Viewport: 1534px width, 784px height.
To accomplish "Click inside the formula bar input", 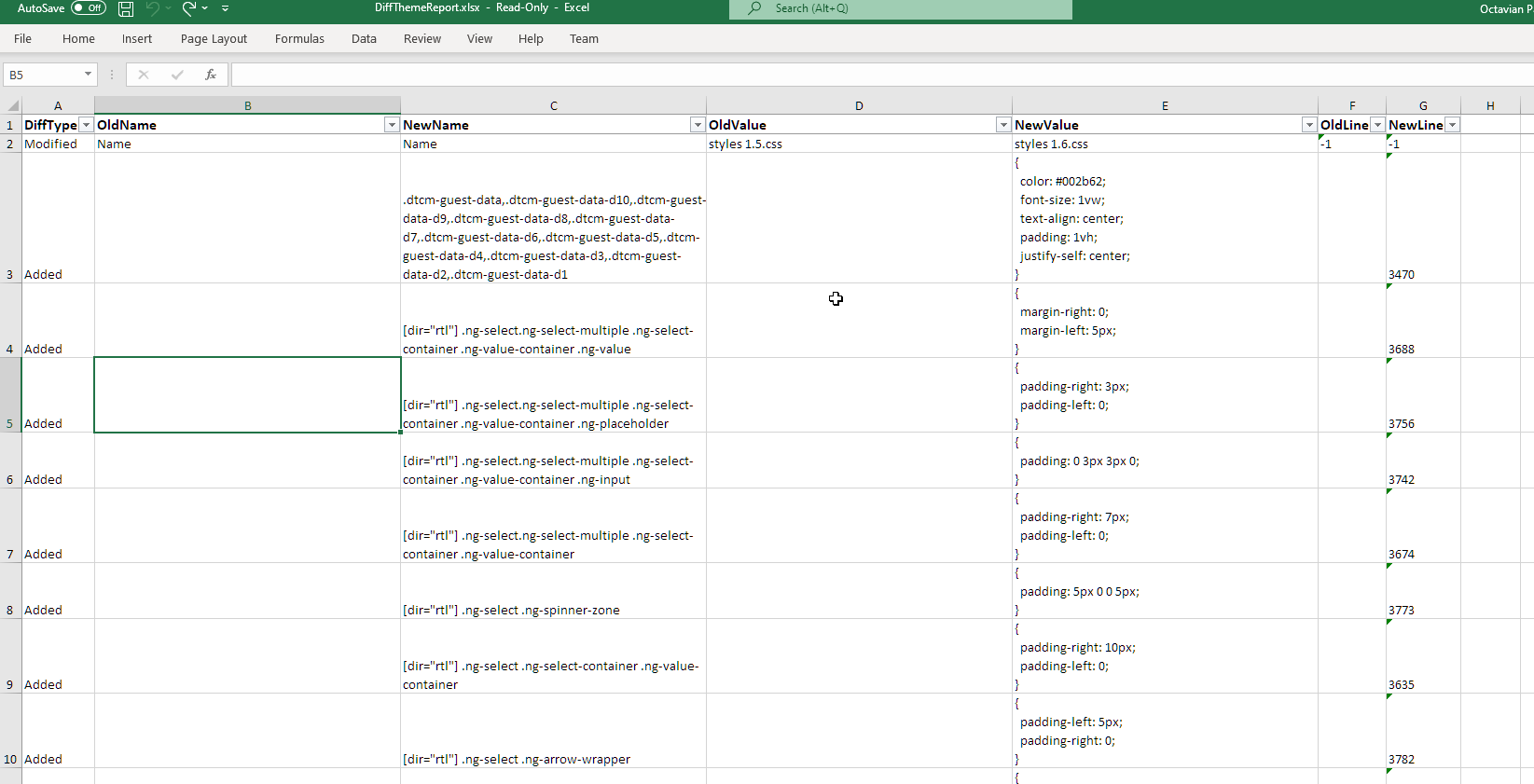I will pyautogui.click(x=839, y=75).
